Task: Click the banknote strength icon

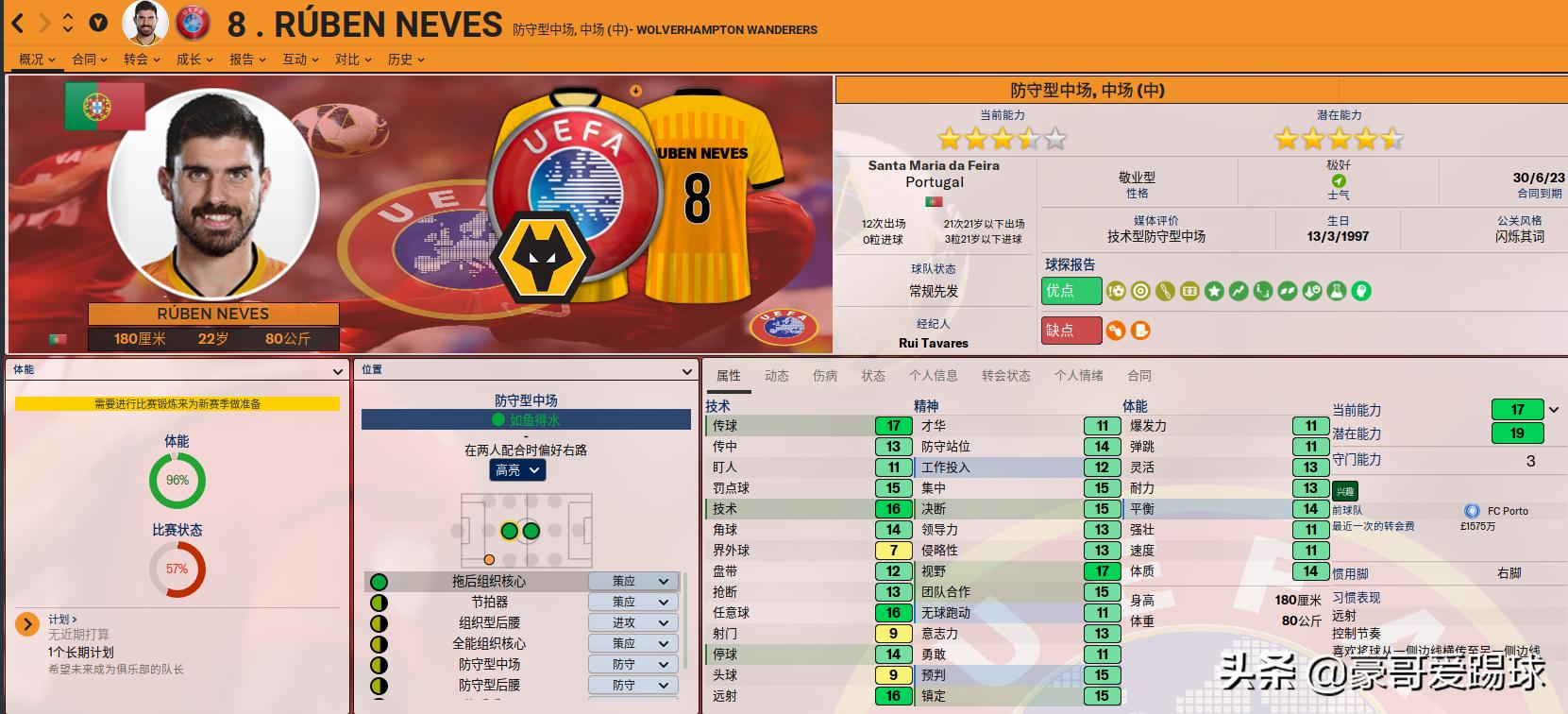Action: point(1189,291)
